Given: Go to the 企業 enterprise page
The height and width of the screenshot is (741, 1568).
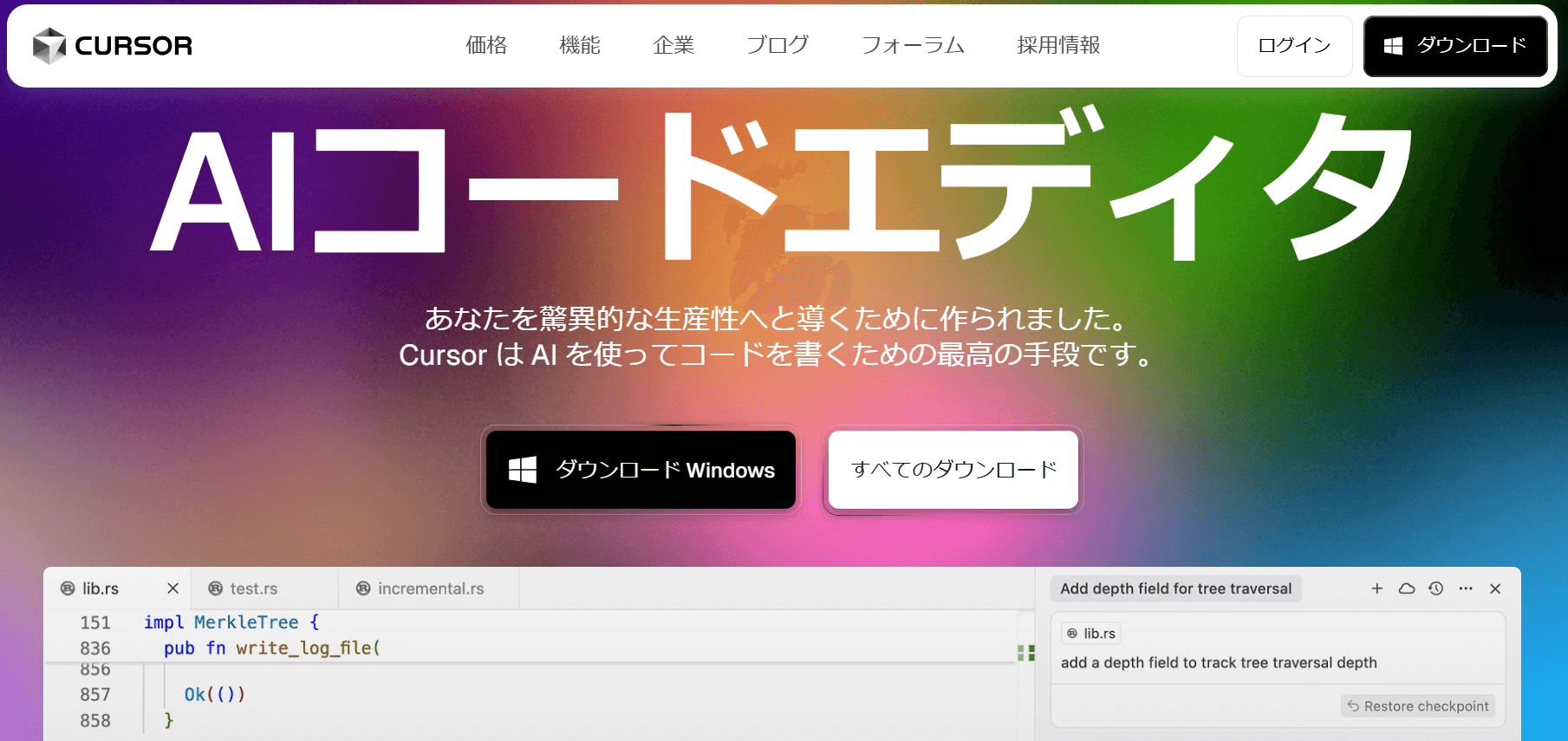Looking at the screenshot, I should tap(673, 45).
